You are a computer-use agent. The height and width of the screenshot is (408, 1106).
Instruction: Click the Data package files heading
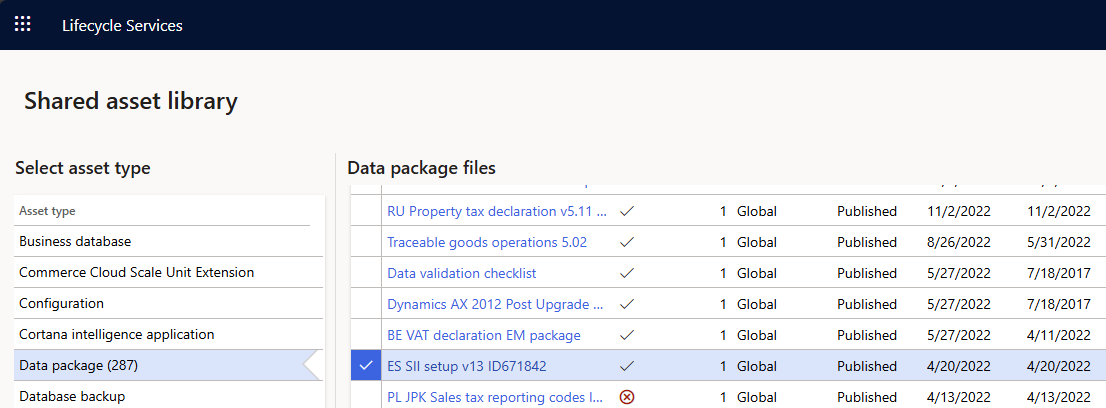tap(422, 168)
